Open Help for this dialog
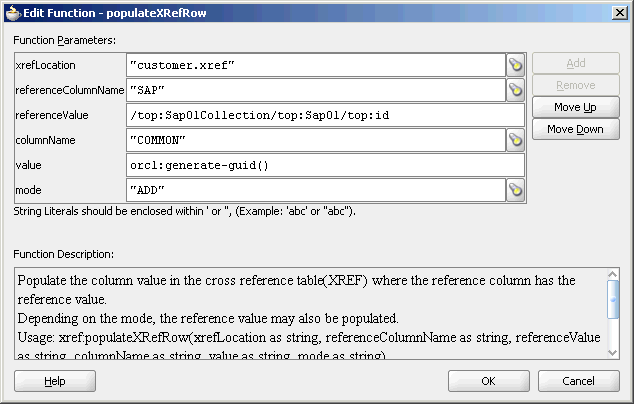This screenshot has height=404, width=634. (x=55, y=381)
